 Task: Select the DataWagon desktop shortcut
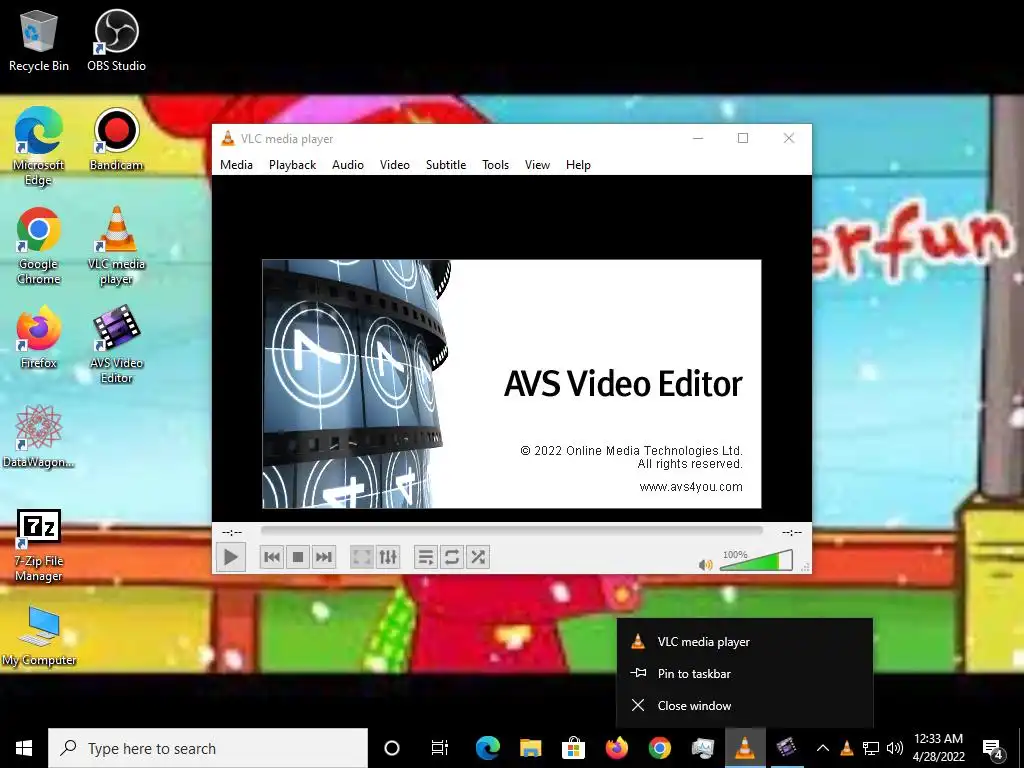(x=39, y=437)
